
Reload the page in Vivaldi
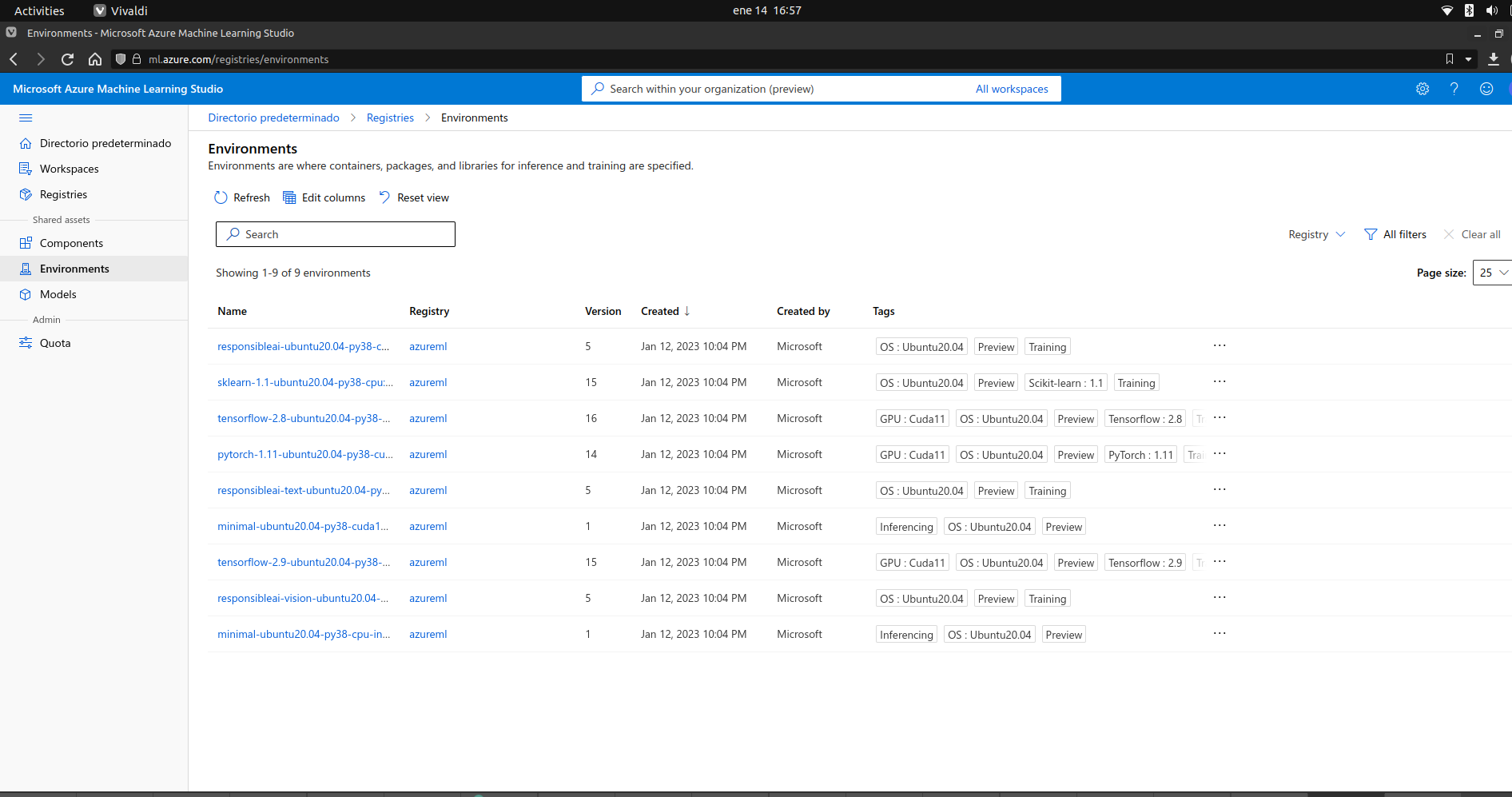coord(68,59)
